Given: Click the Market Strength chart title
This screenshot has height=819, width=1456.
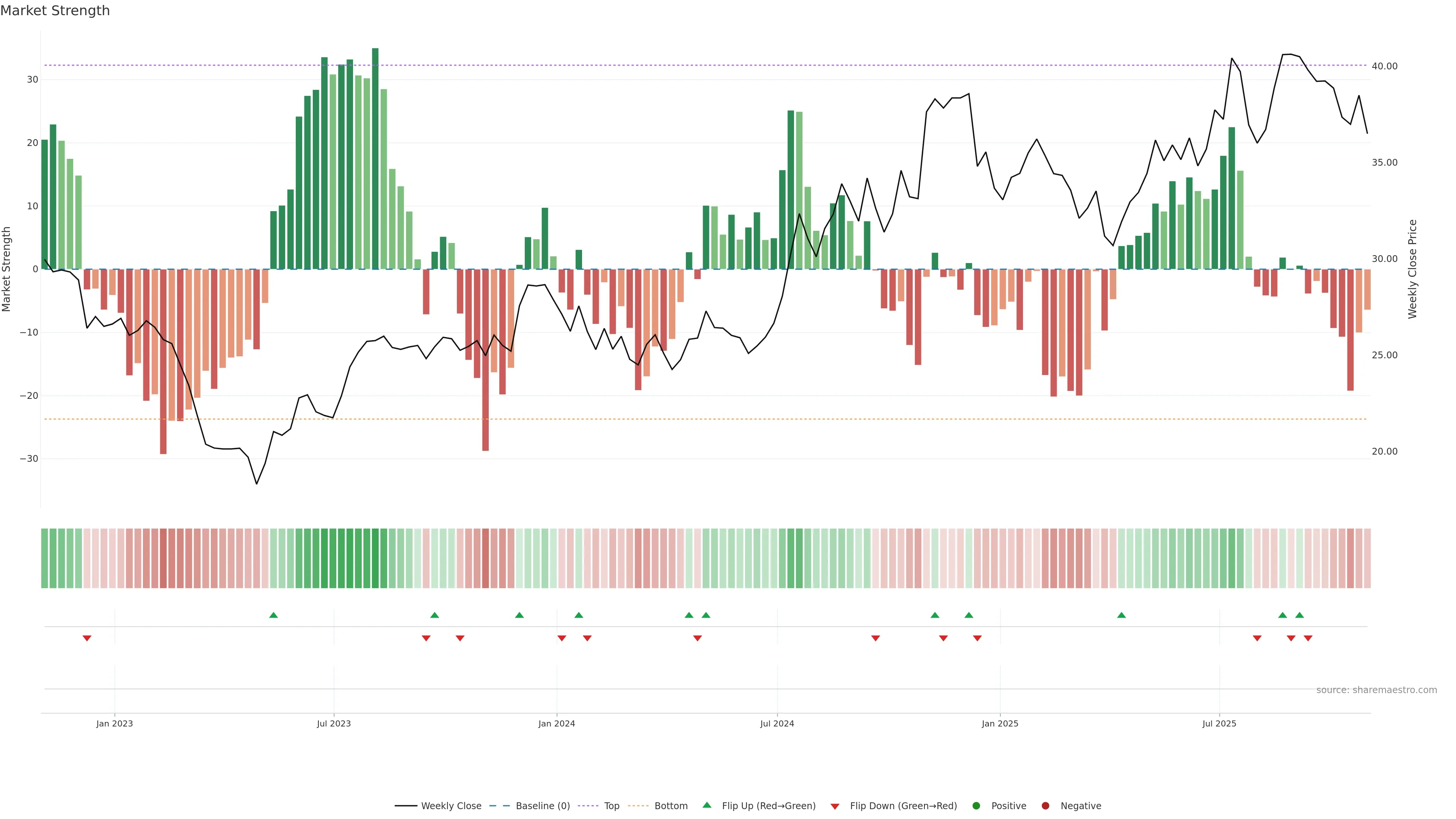Looking at the screenshot, I should (55, 11).
